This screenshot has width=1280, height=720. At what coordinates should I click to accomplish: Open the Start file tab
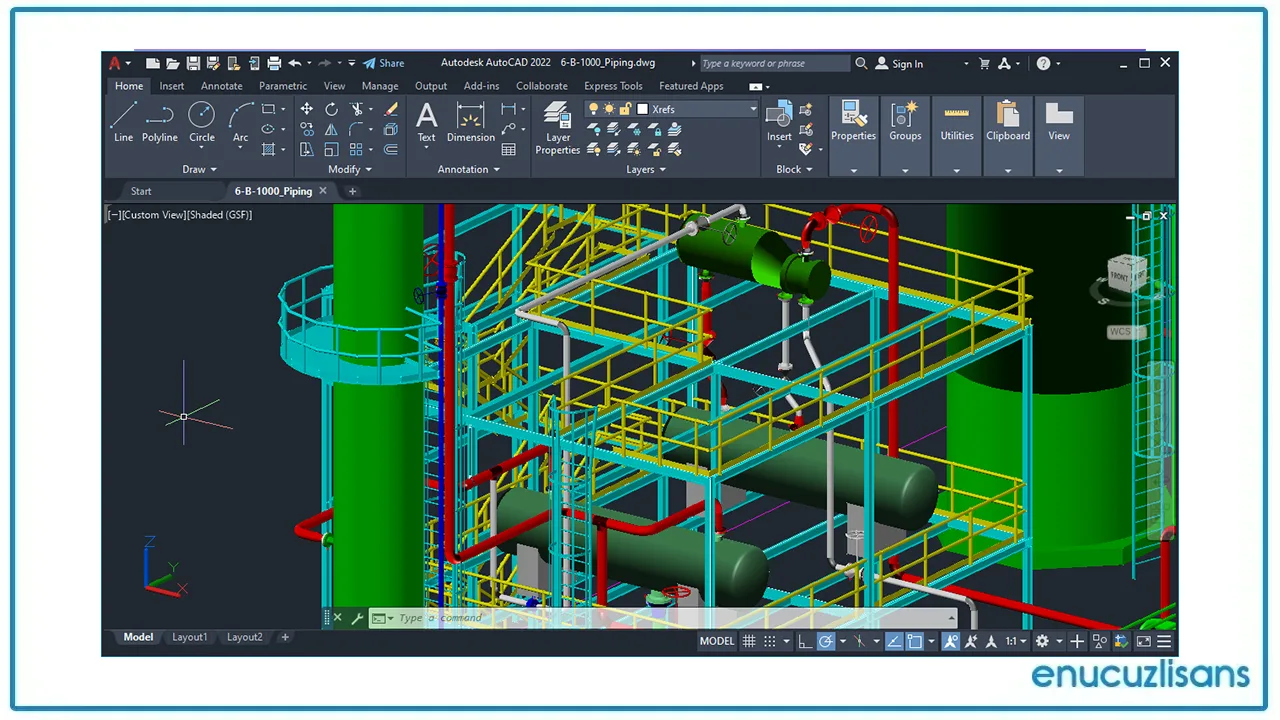point(141,191)
